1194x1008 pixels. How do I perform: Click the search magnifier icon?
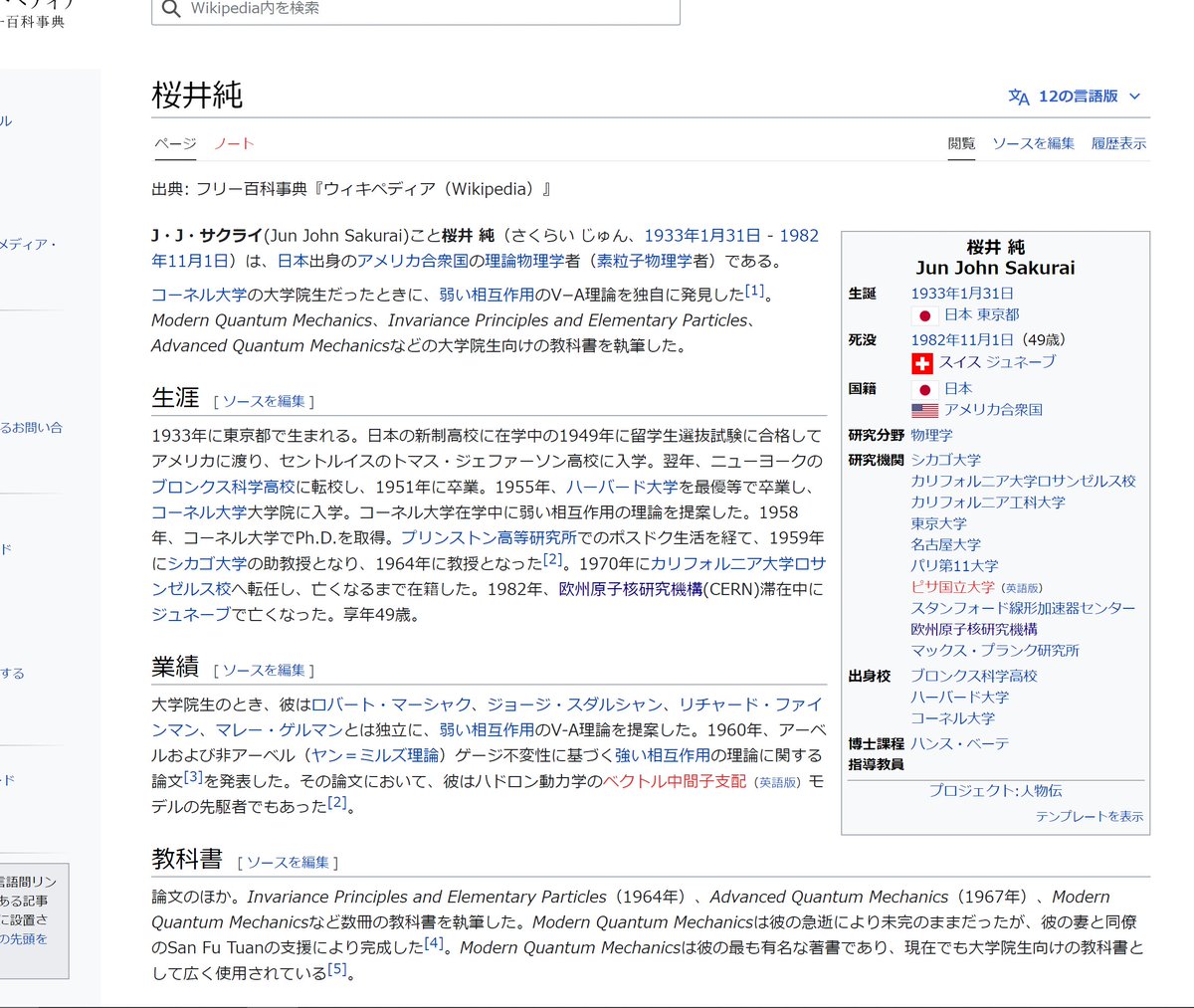click(x=171, y=9)
